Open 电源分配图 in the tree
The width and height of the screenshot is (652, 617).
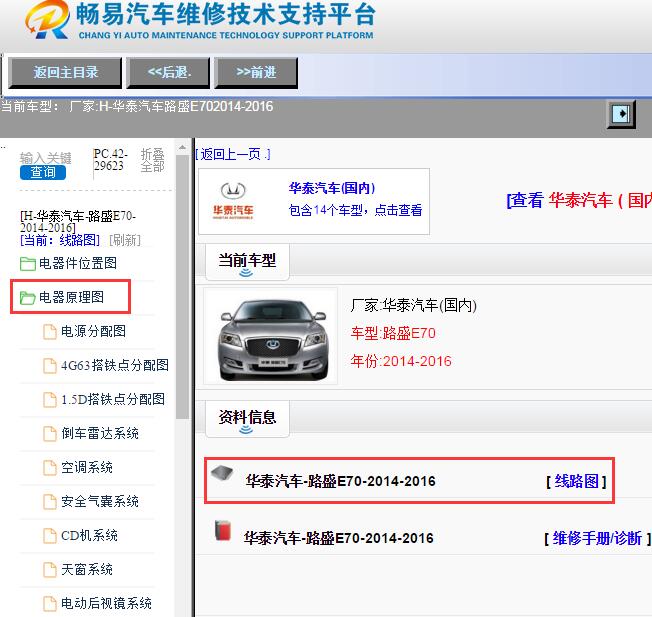[x=94, y=331]
